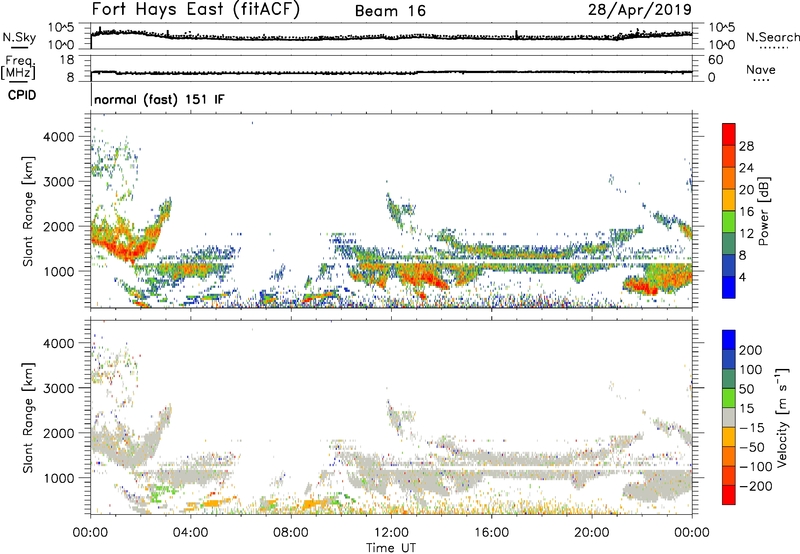Click the 'Velocity [m s⁻¹]' colorbar label
Screen dimensions: 800x554
point(782,417)
